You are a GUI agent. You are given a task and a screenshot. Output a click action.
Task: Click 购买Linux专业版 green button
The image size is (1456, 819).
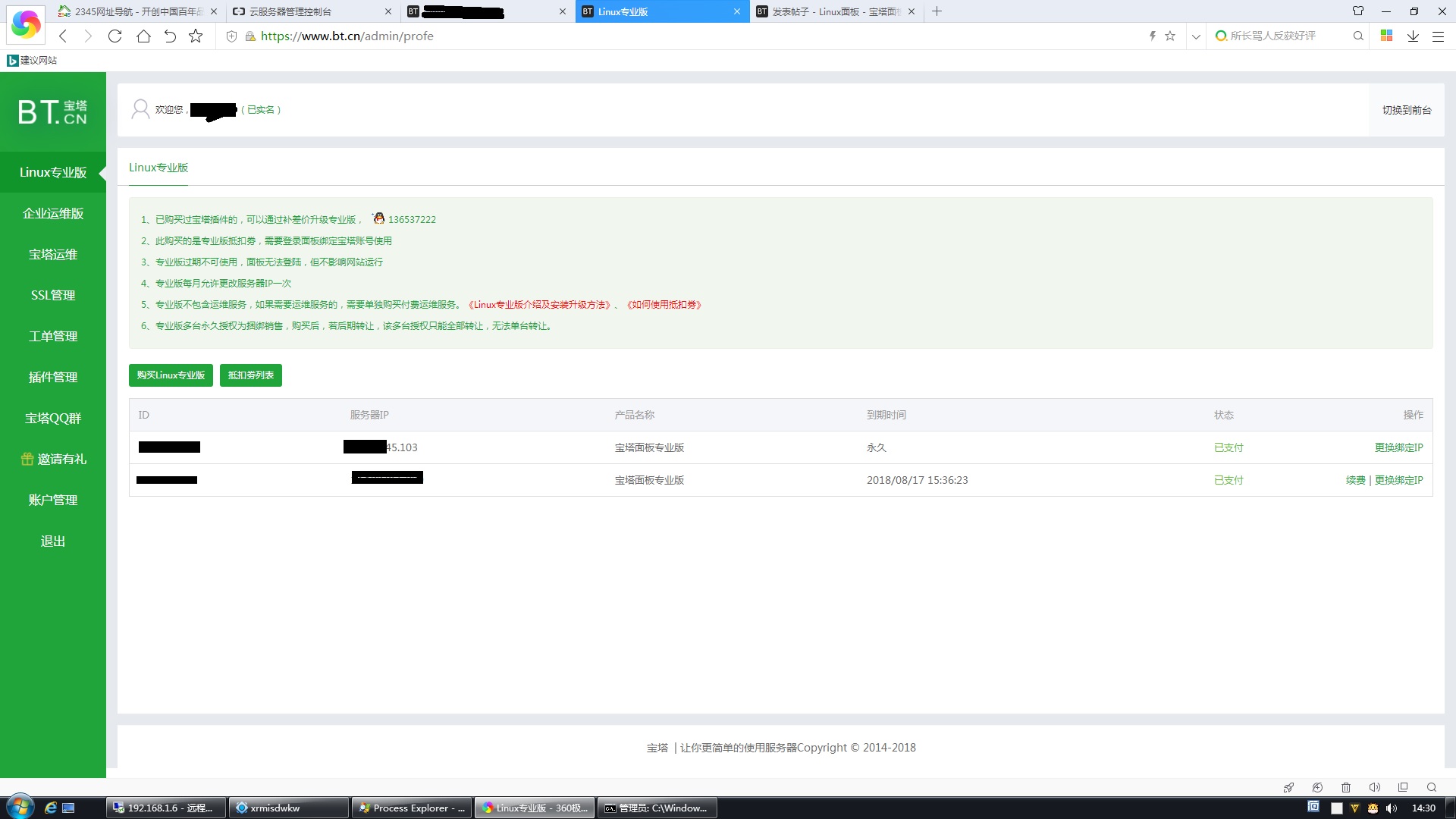click(171, 375)
